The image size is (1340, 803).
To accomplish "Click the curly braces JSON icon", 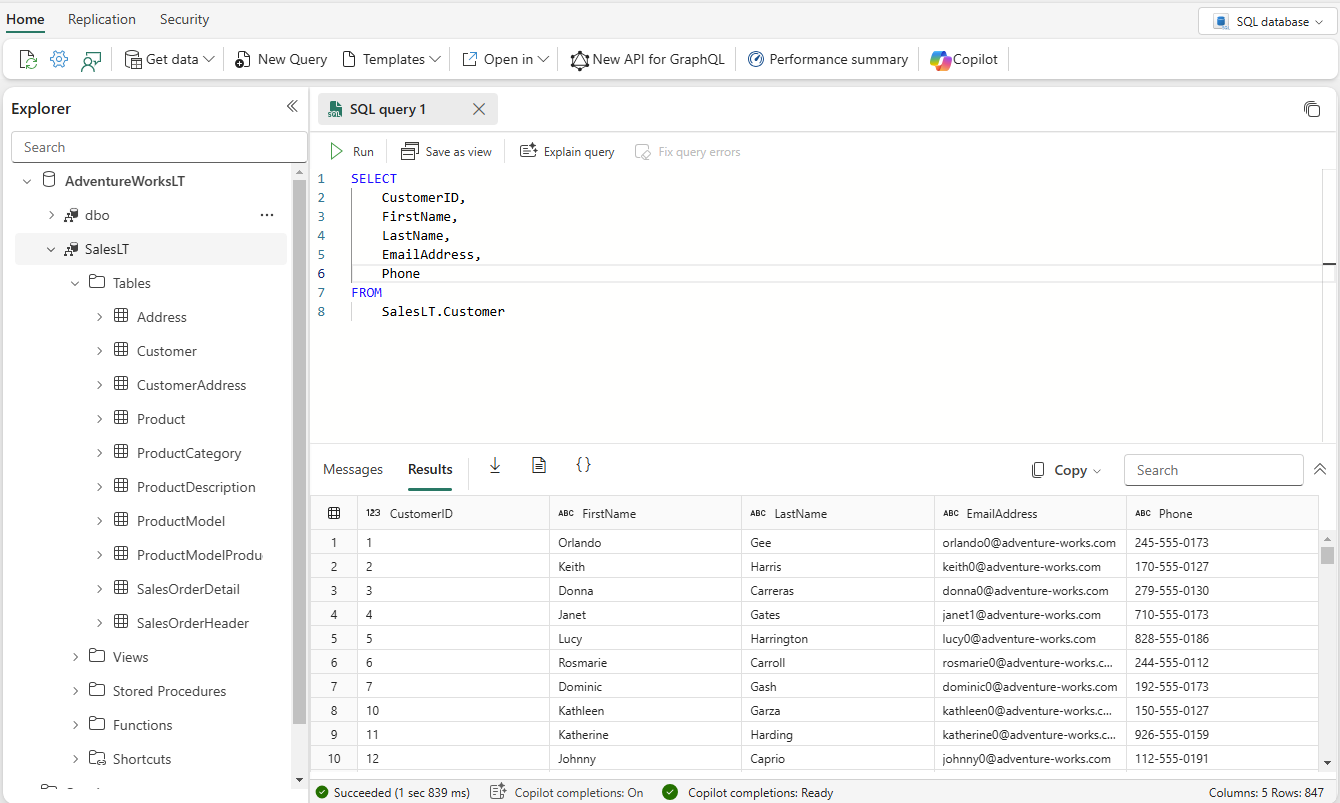I will tap(584, 465).
